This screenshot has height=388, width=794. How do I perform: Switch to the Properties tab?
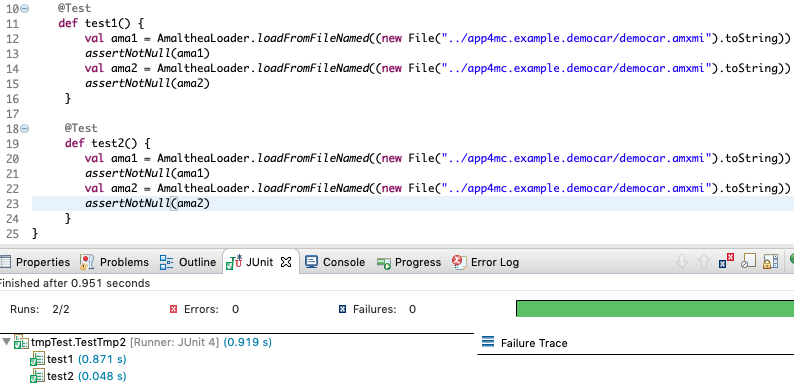coord(35,262)
